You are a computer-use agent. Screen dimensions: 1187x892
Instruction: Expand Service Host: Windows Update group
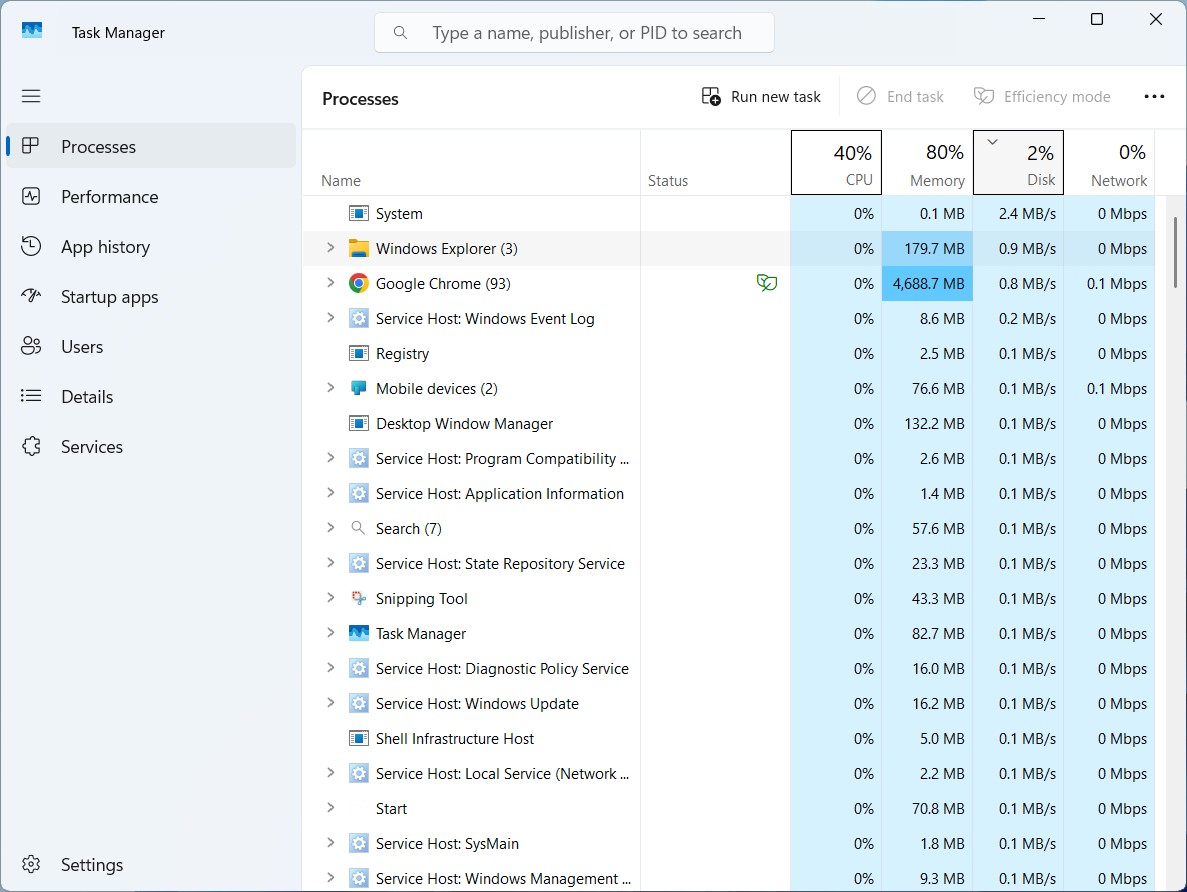click(x=331, y=703)
